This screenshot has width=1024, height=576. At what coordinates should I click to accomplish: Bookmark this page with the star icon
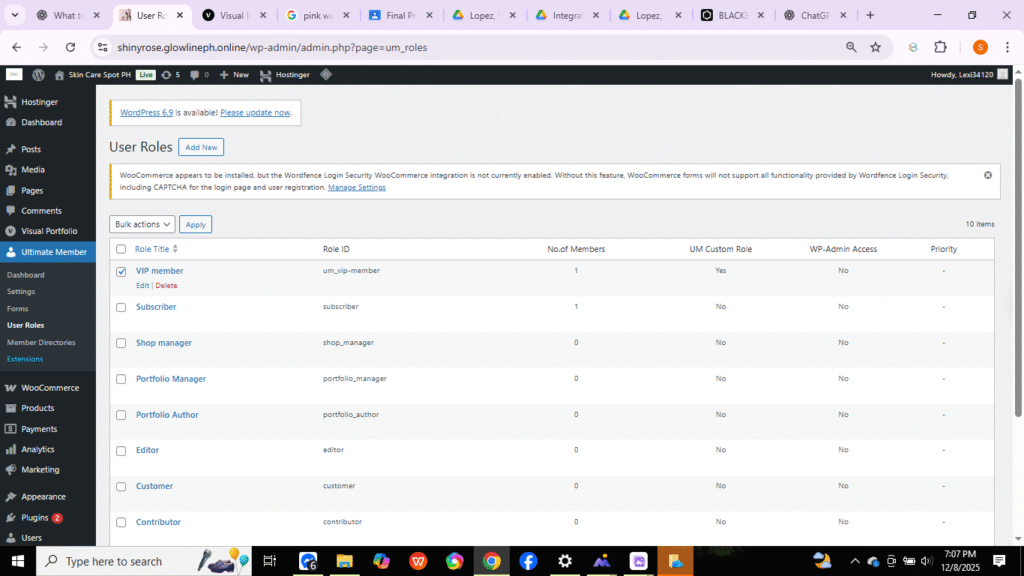[x=875, y=47]
